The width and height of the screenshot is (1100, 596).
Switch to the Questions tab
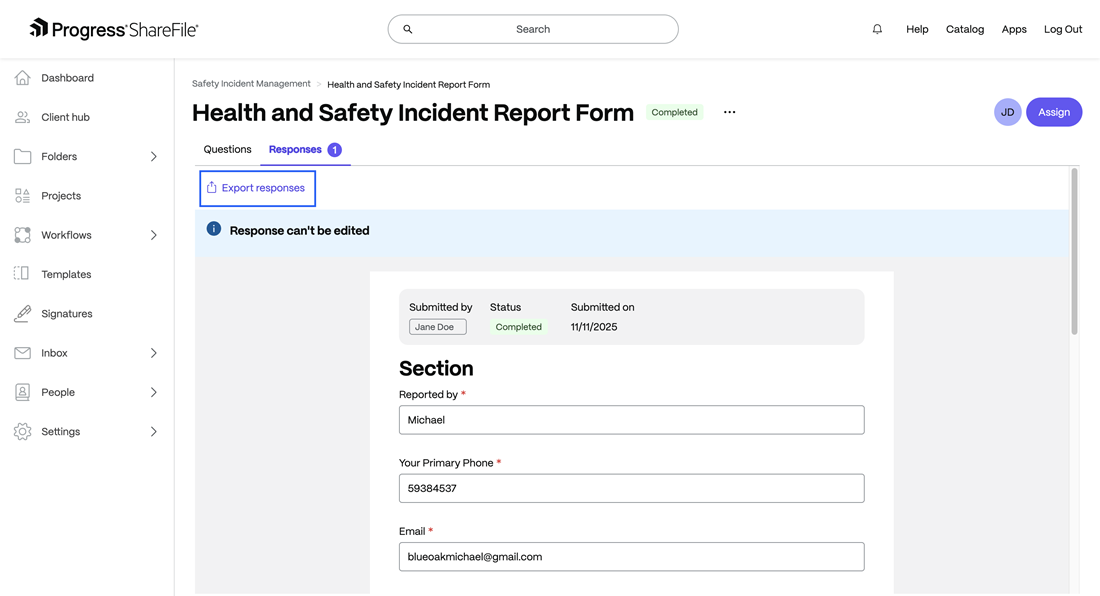point(227,149)
